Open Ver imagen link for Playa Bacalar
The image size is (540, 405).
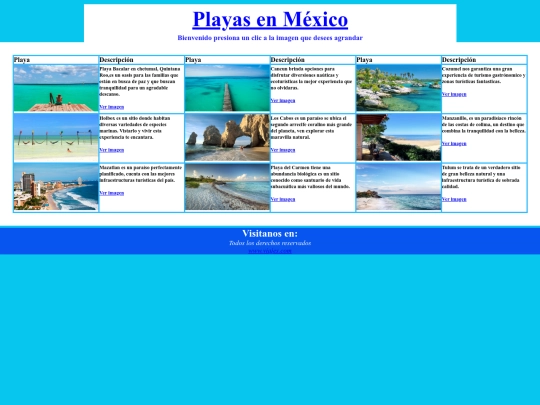[112, 107]
